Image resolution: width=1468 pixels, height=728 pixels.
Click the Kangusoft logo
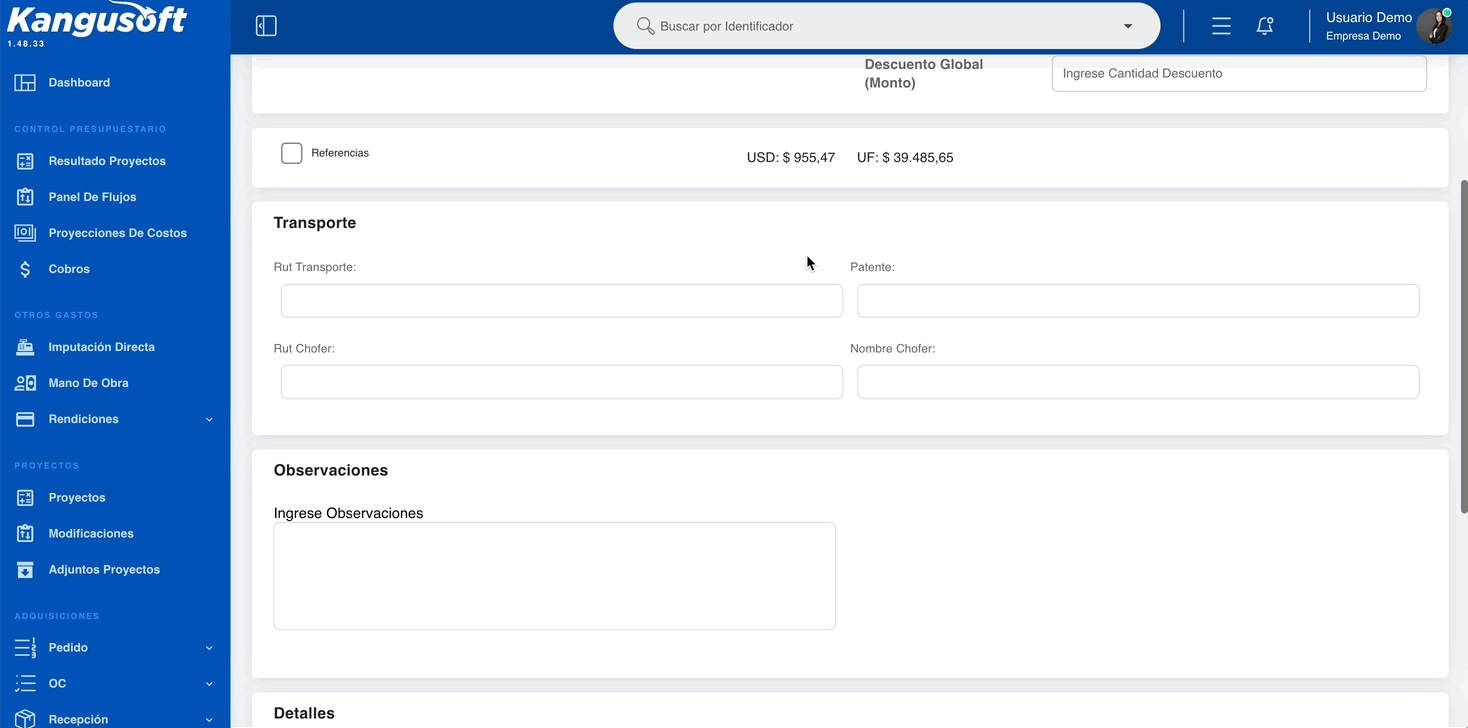click(97, 19)
